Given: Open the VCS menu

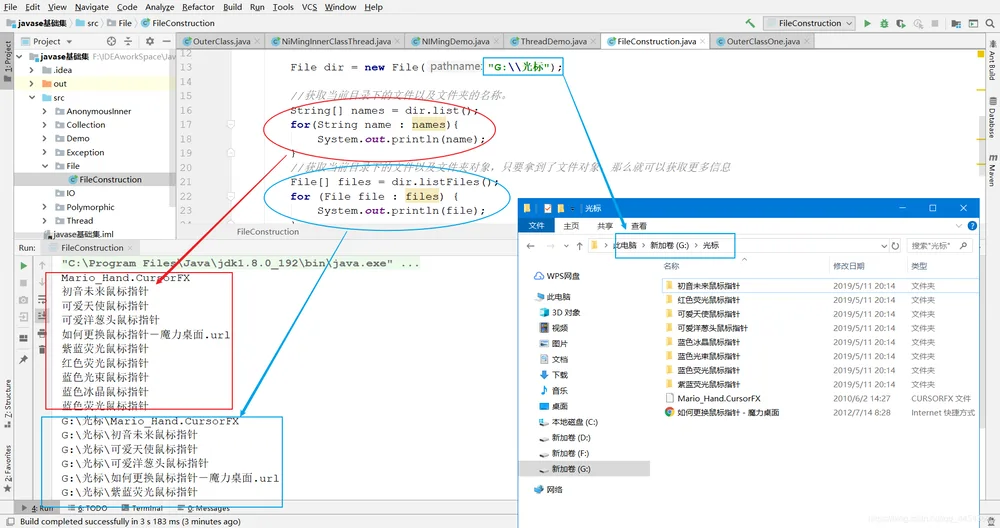Looking at the screenshot, I should pyautogui.click(x=309, y=7).
